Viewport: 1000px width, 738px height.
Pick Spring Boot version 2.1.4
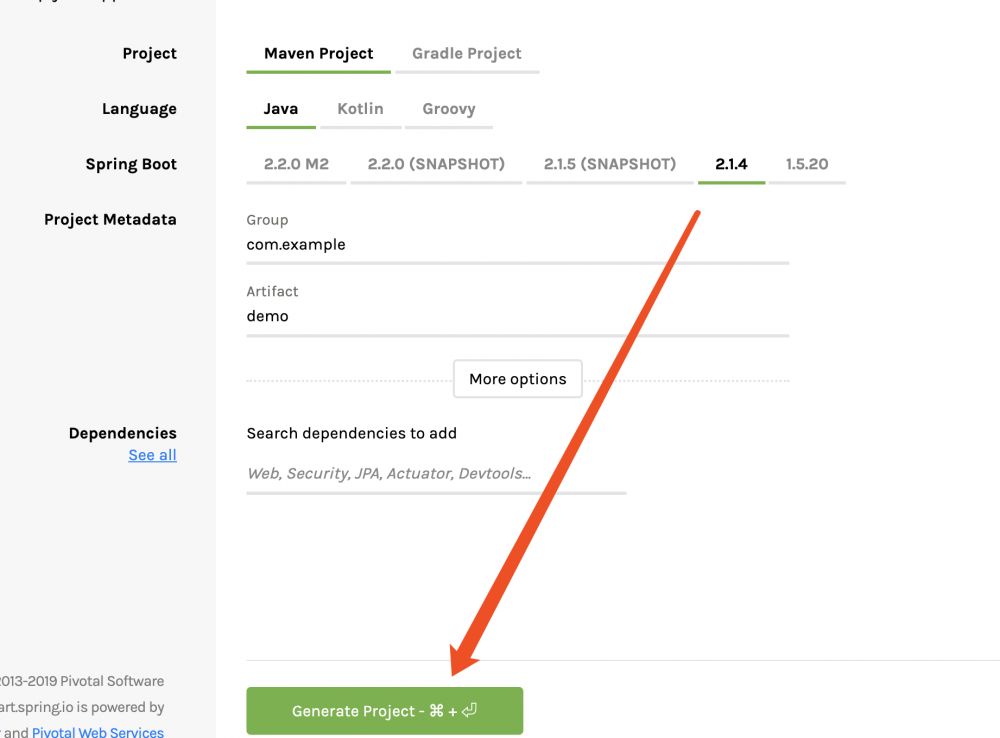(731, 164)
